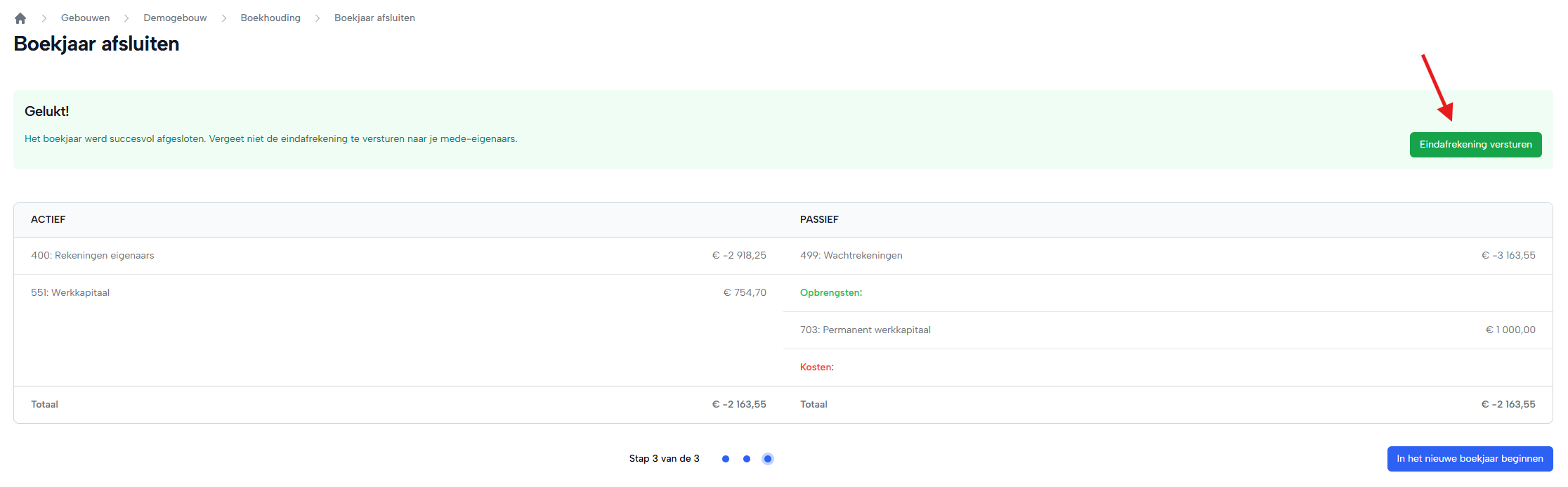Screen dimensions: 1568x487
Task: Select row 551: Werkkapitaal
Action: coord(398,293)
